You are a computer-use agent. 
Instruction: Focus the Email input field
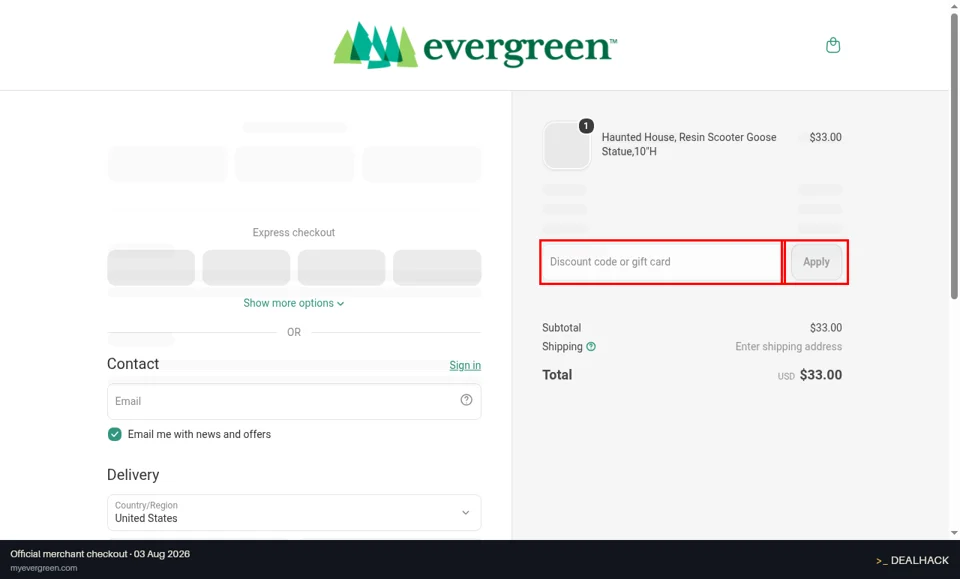(x=294, y=402)
